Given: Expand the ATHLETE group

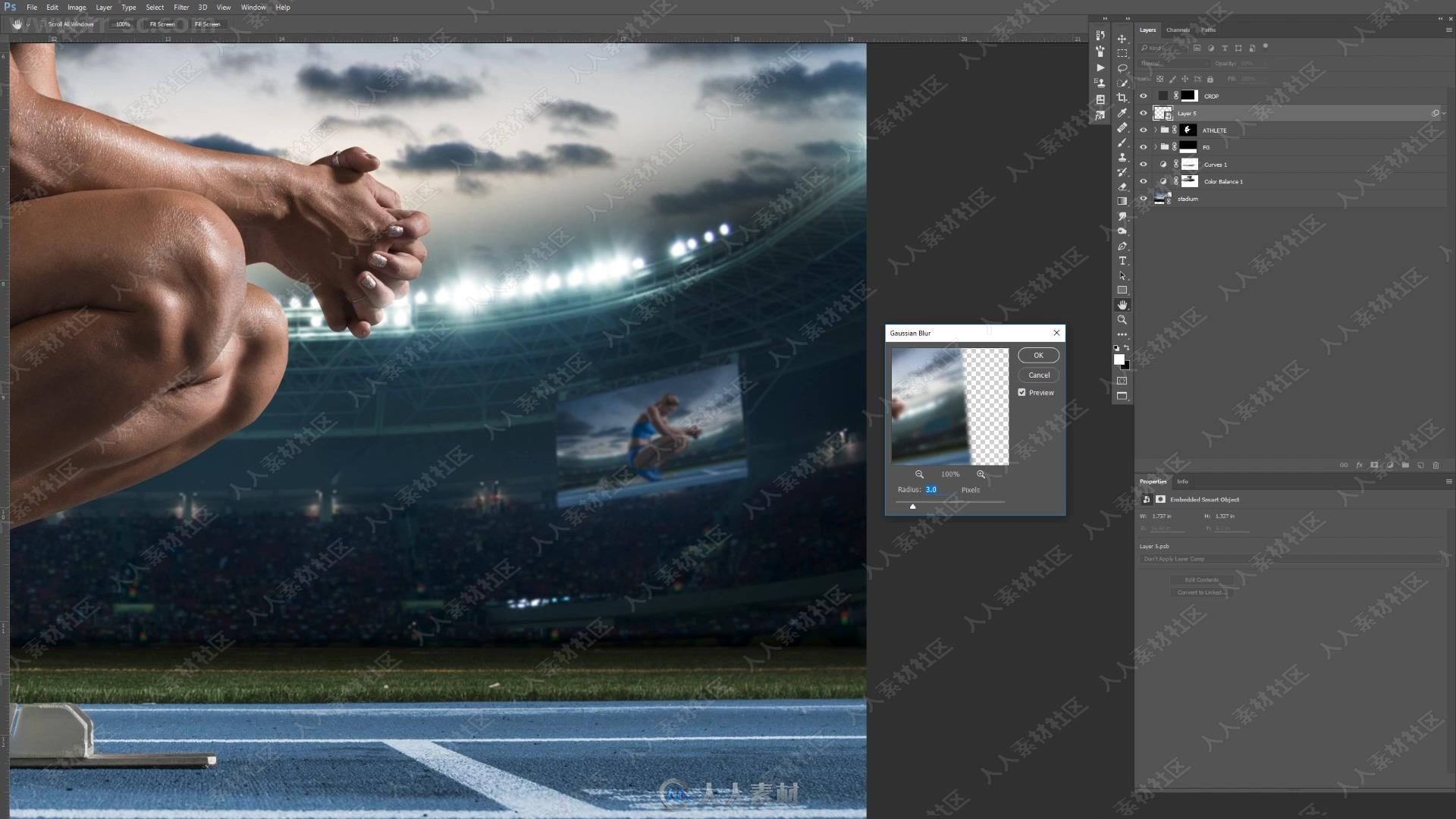Looking at the screenshot, I should [x=1155, y=130].
